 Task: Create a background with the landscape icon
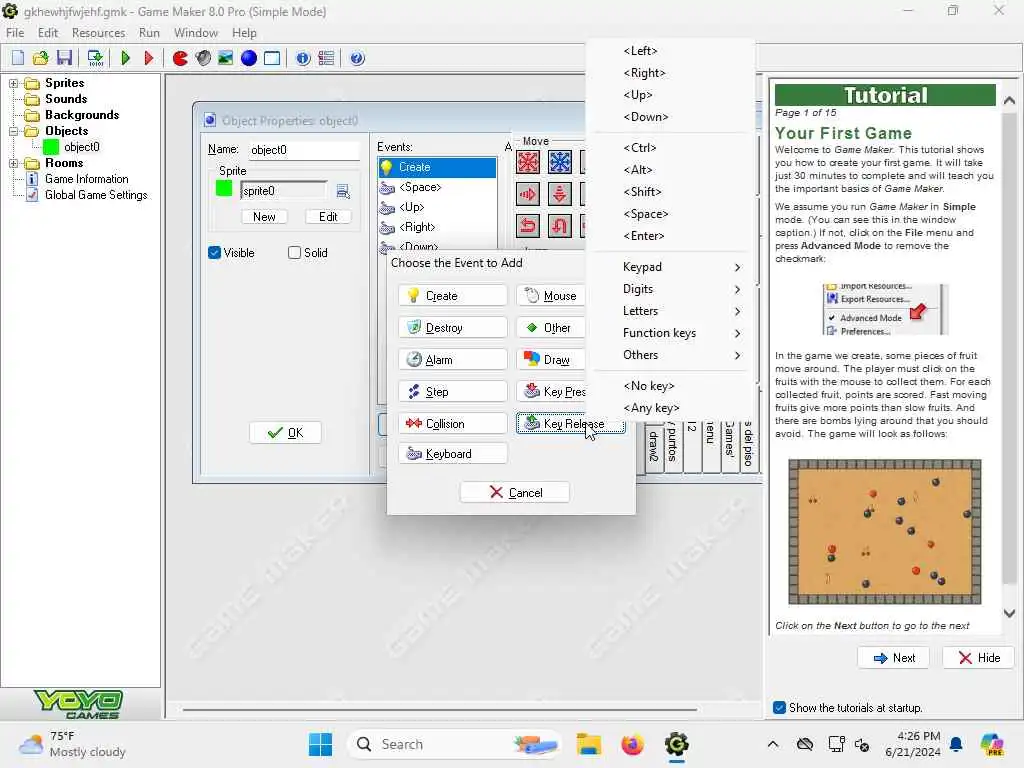[x=226, y=58]
